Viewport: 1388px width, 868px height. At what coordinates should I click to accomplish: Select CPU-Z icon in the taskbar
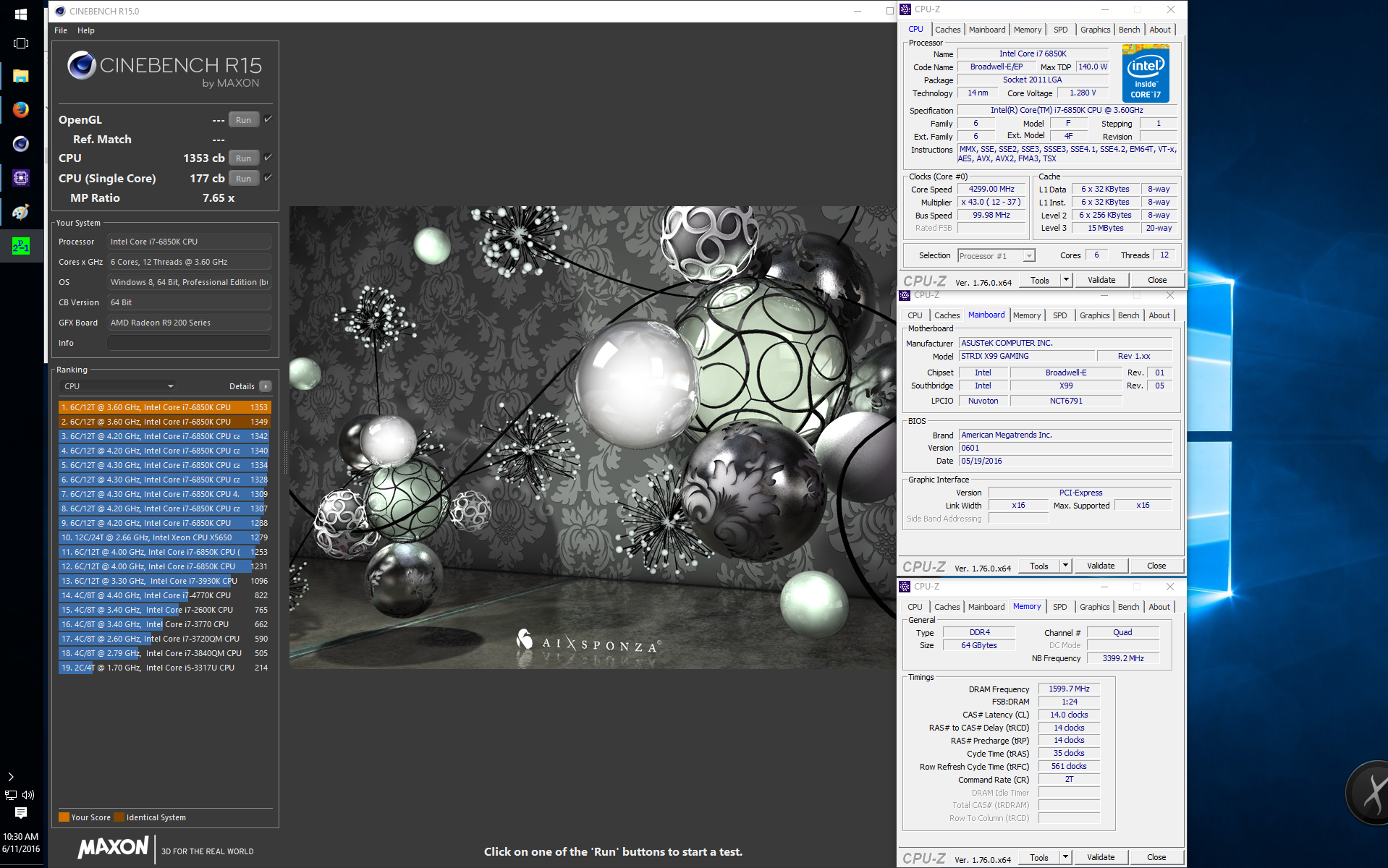[21, 177]
